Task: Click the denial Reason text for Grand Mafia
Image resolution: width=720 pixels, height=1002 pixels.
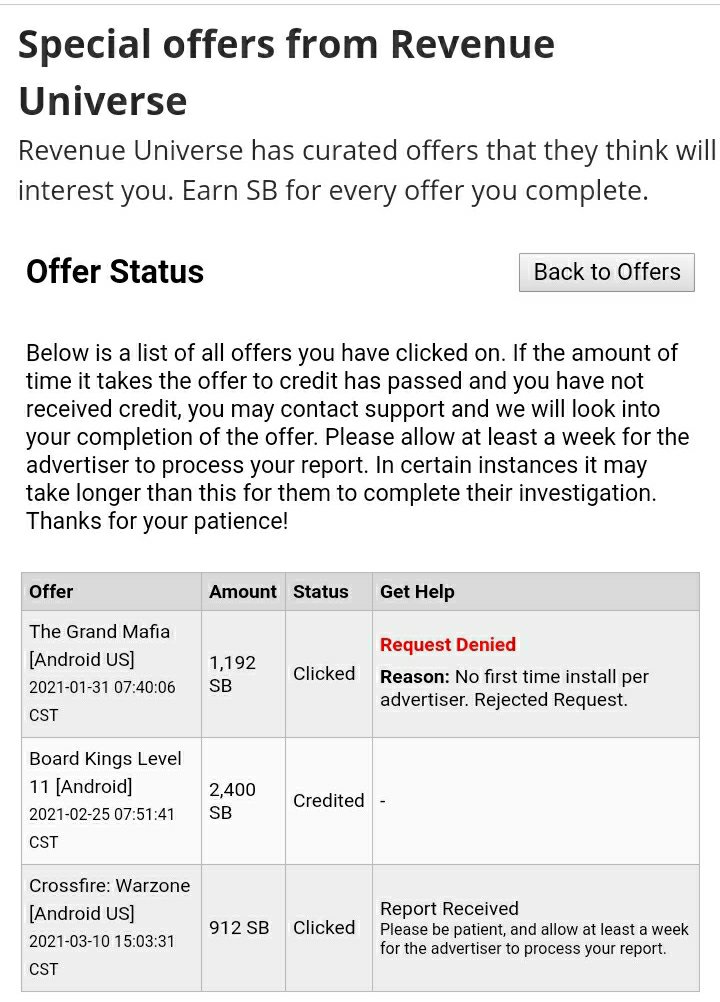Action: point(514,688)
